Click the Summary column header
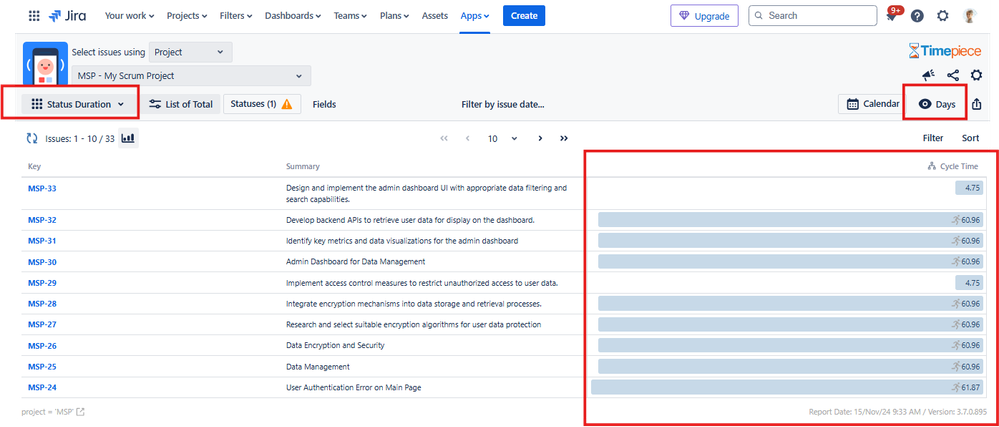The image size is (999, 427). click(x=303, y=166)
